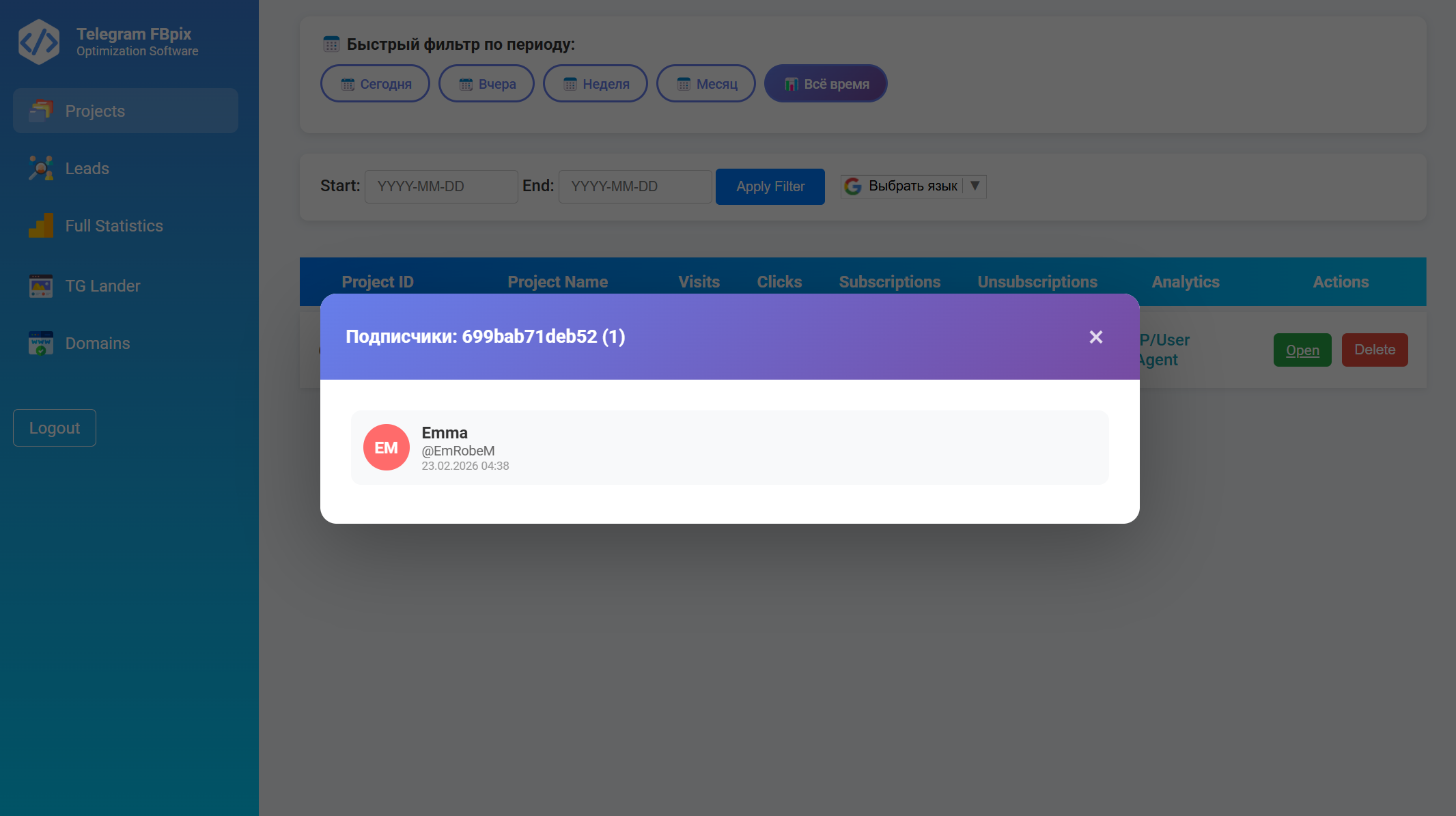This screenshot has height=816, width=1456.
Task: Click the Full Statistics bar chart icon
Action: pyautogui.click(x=41, y=225)
